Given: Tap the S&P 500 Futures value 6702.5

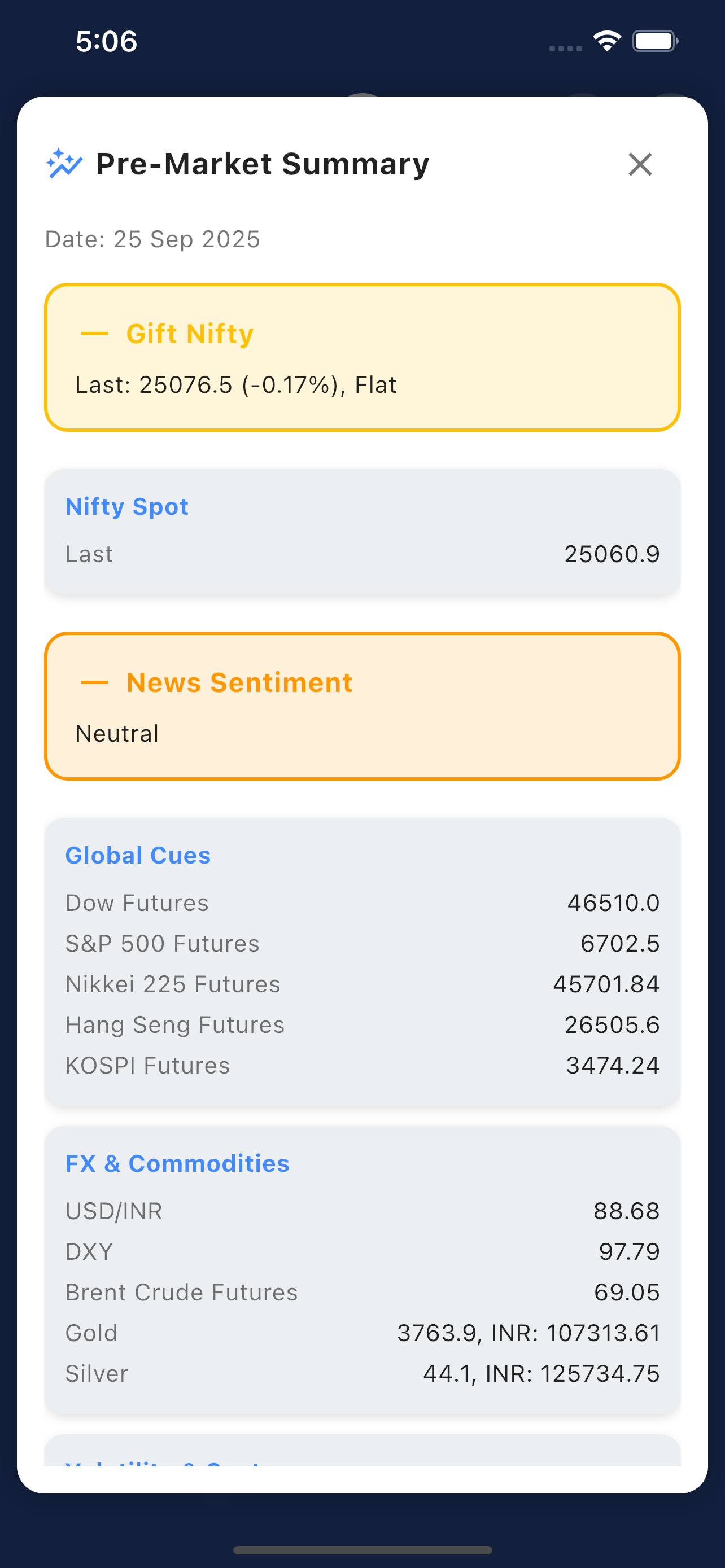Looking at the screenshot, I should click(x=619, y=944).
